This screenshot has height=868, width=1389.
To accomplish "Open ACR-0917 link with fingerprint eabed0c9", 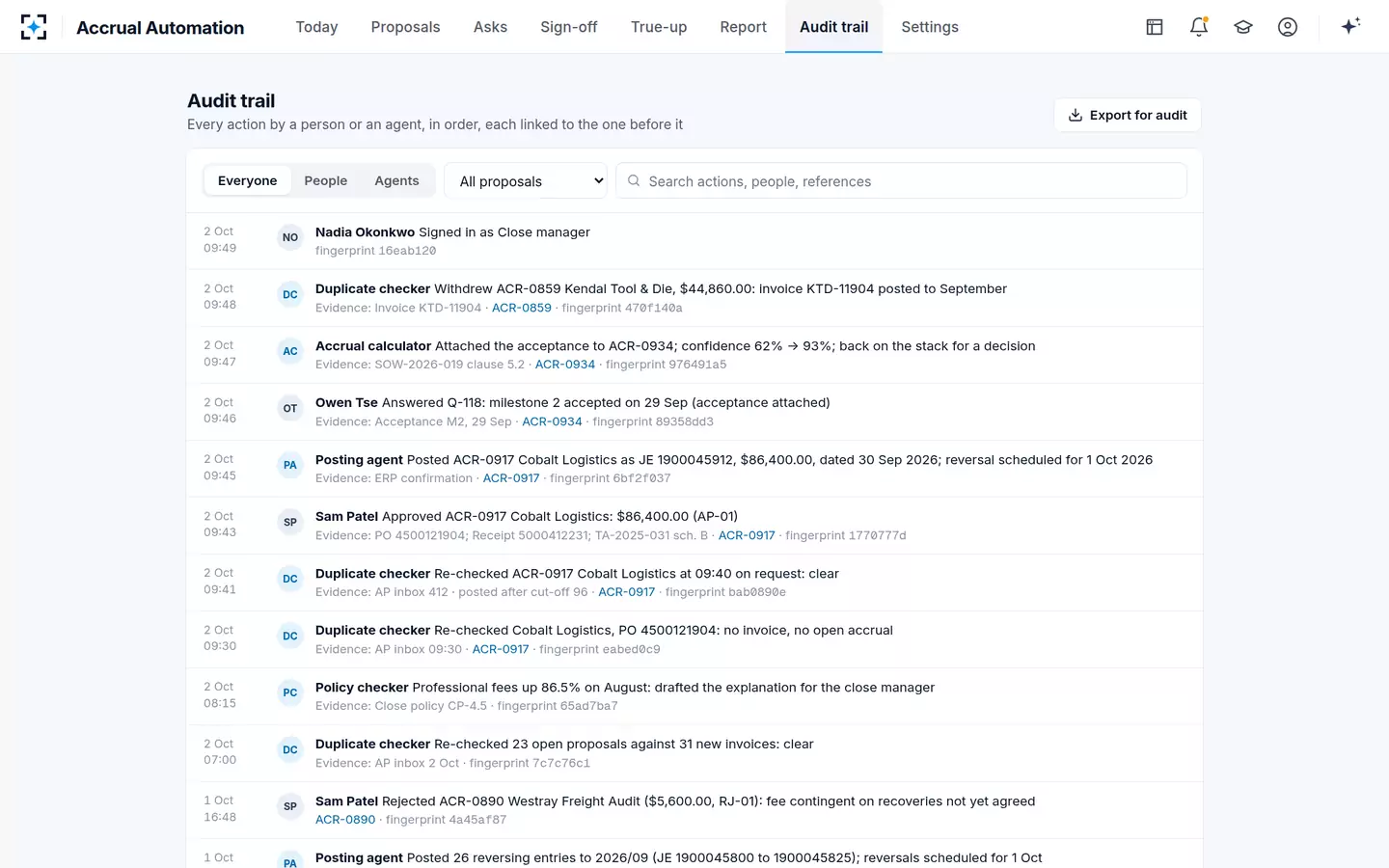I will point(501,649).
